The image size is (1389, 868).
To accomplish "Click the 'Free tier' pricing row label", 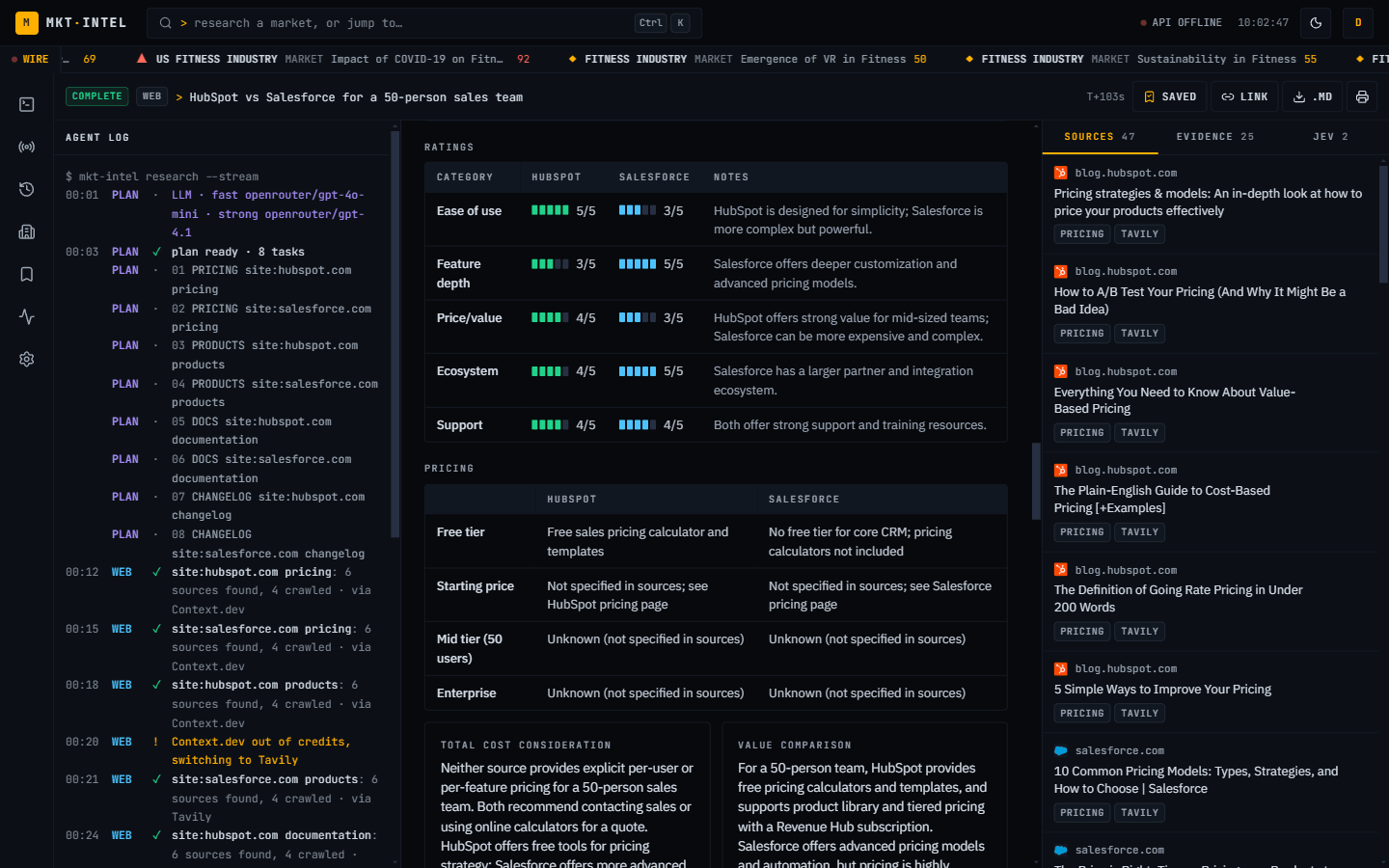I will click(461, 532).
